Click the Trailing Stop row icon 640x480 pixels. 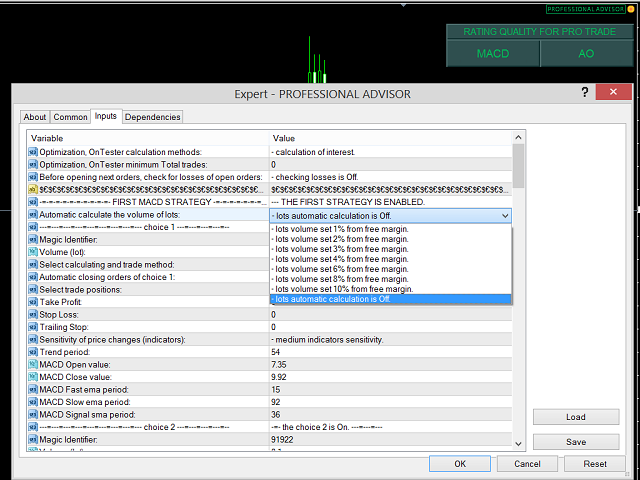pyautogui.click(x=33, y=327)
